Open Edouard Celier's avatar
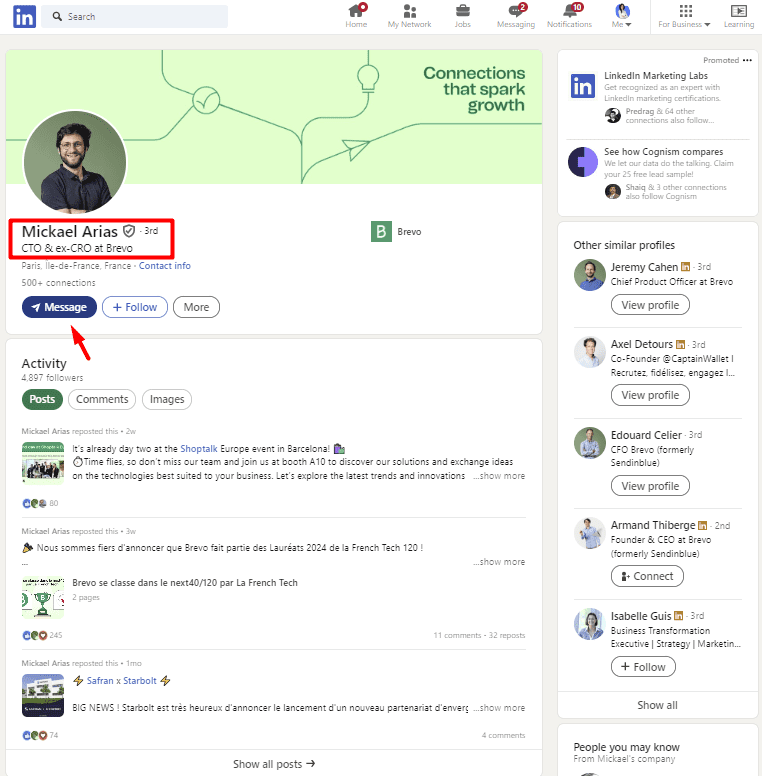The height and width of the screenshot is (776, 762). click(590, 443)
